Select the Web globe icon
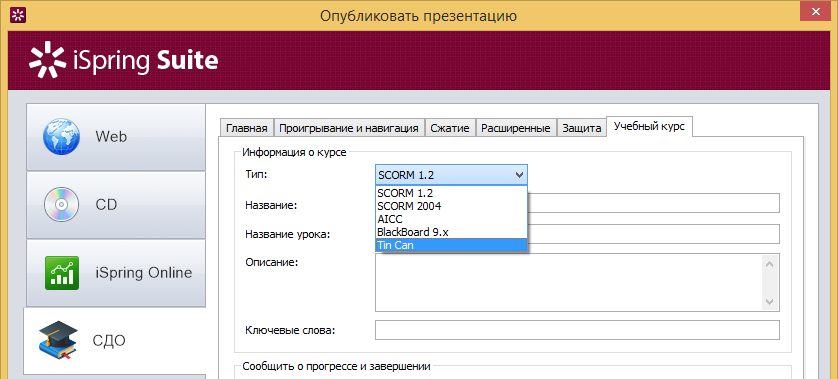This screenshot has height=379, width=838. click(x=61, y=137)
